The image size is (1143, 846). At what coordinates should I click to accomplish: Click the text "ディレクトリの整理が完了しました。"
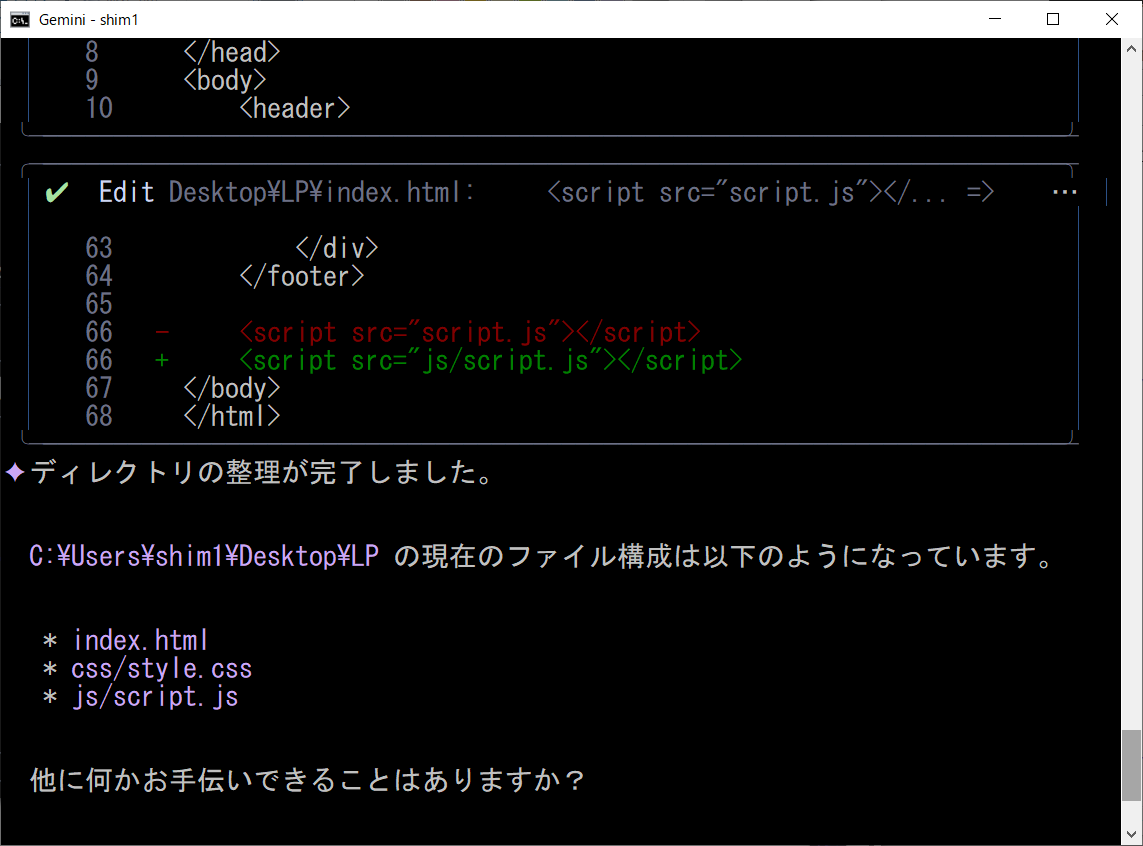(262, 473)
